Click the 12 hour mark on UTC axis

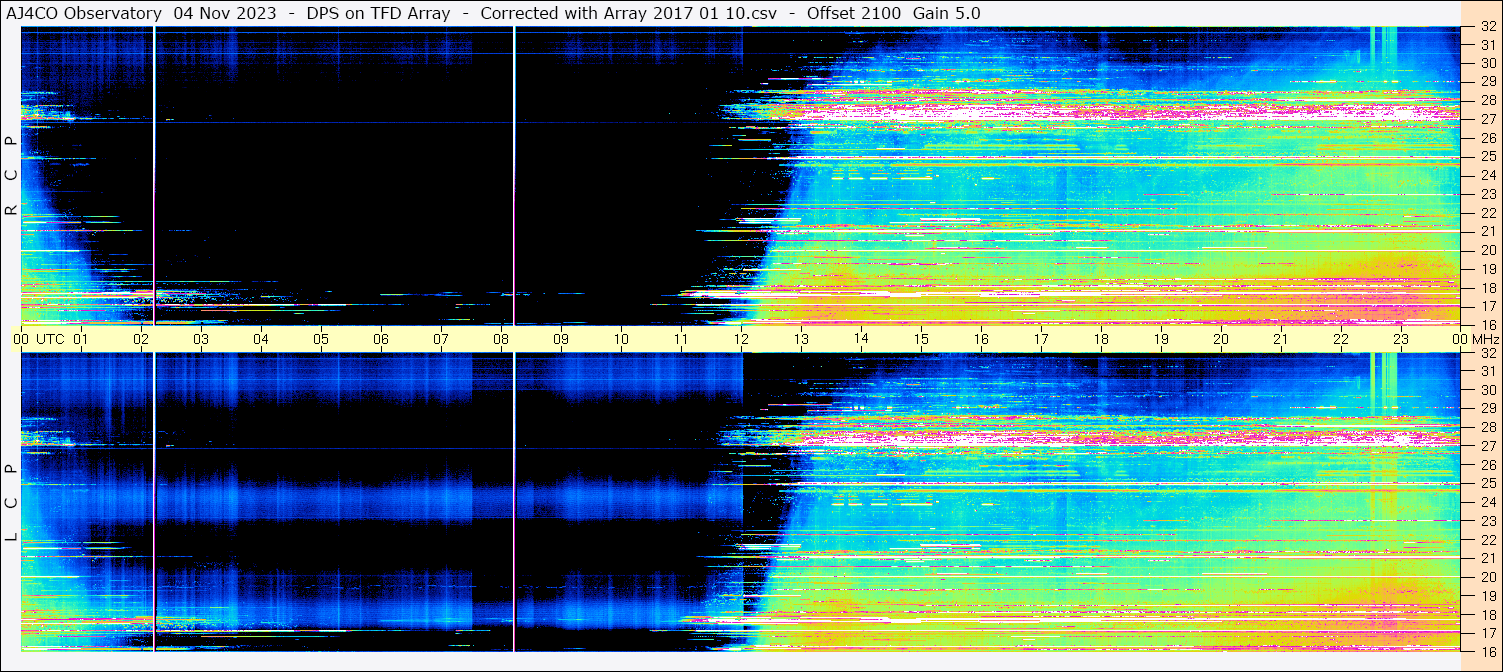[x=741, y=339]
